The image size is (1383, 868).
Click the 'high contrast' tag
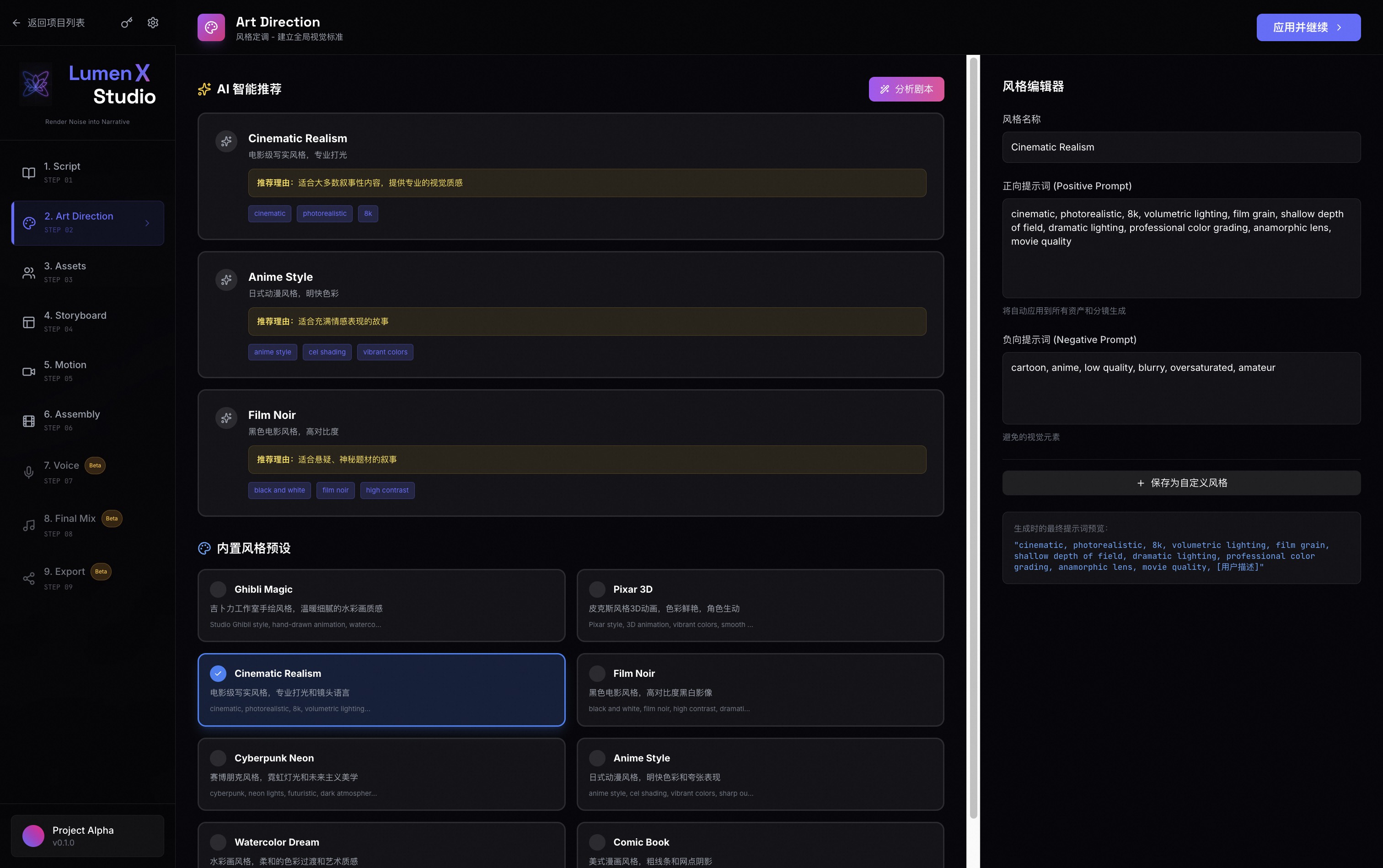387,490
